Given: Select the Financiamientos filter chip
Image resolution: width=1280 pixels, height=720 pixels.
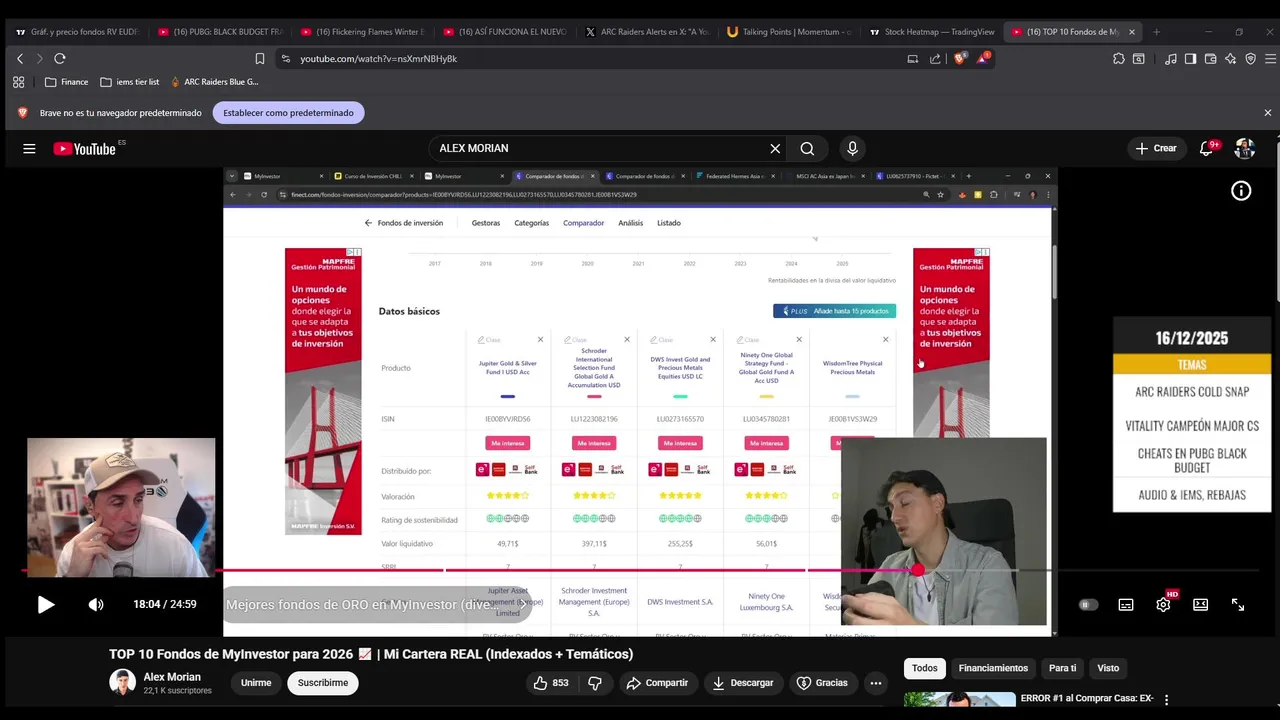Looking at the screenshot, I should click(x=993, y=668).
